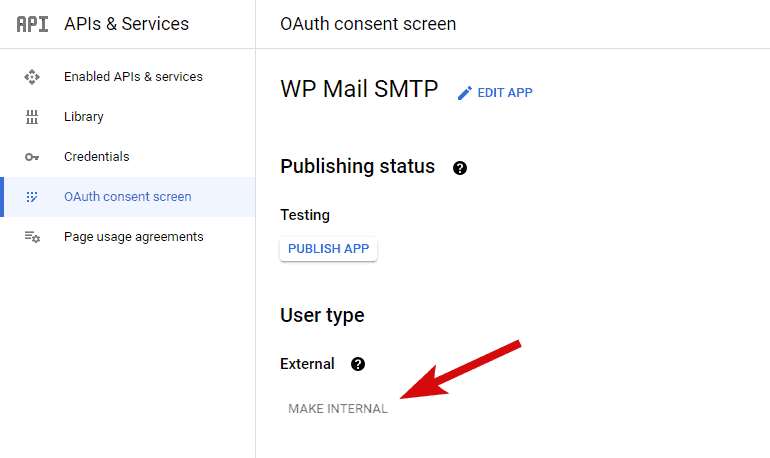Click the API logo icon
Screen dimensions: 770x458
(x=32, y=24)
